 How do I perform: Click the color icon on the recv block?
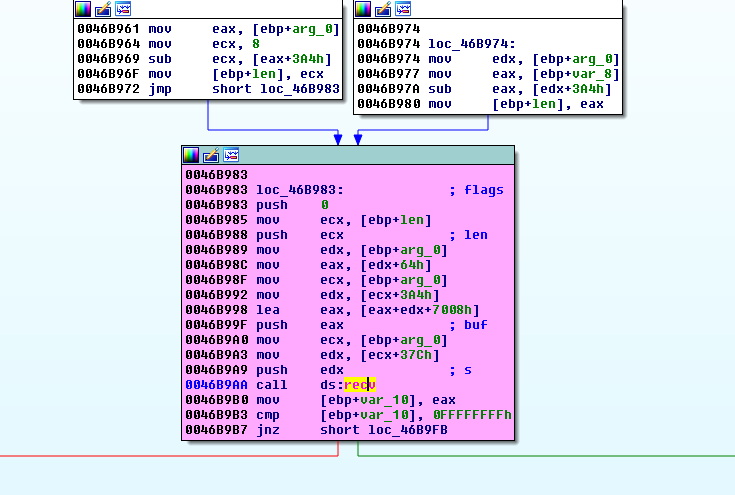(x=191, y=155)
